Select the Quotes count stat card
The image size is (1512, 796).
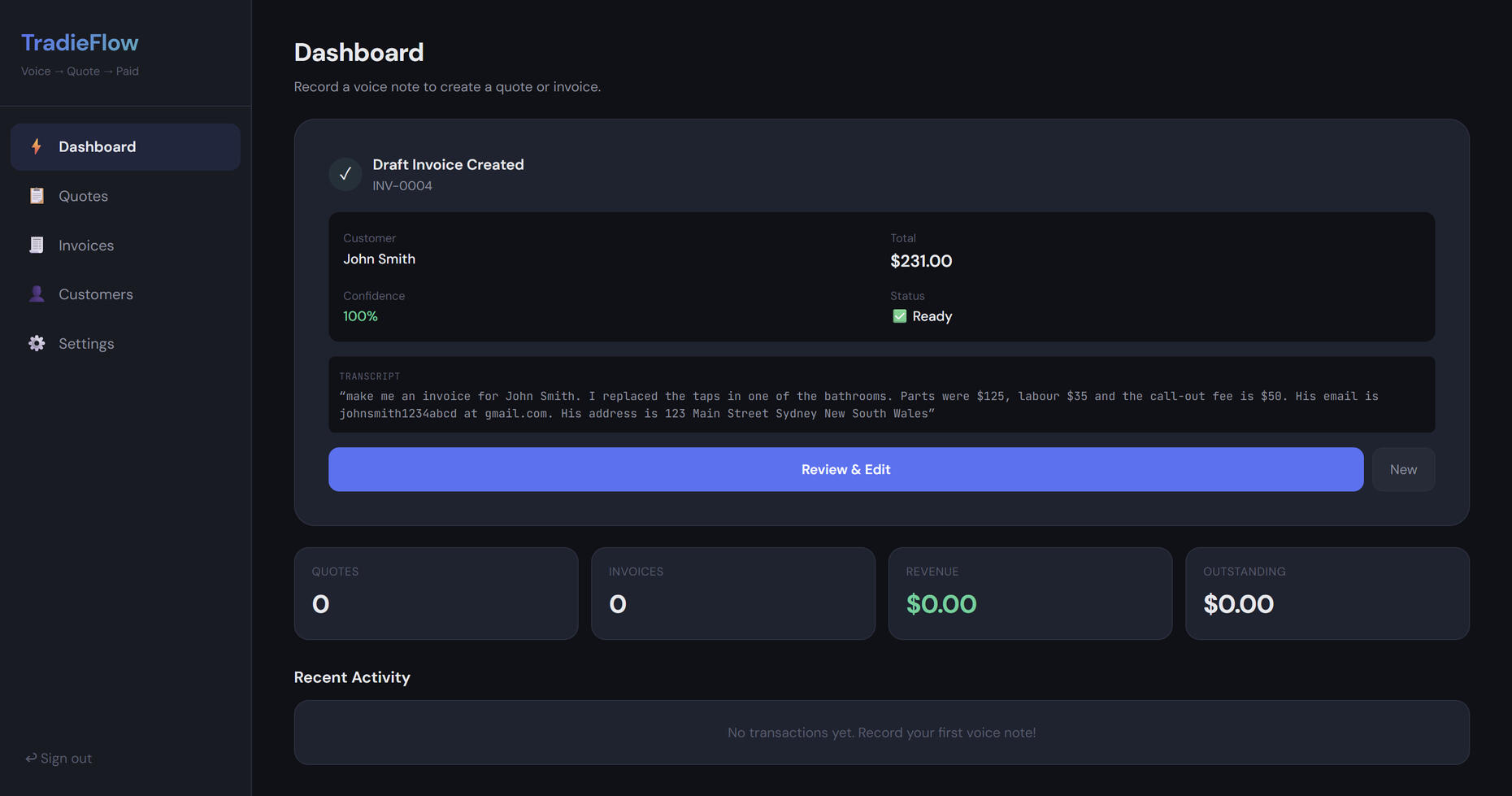436,593
